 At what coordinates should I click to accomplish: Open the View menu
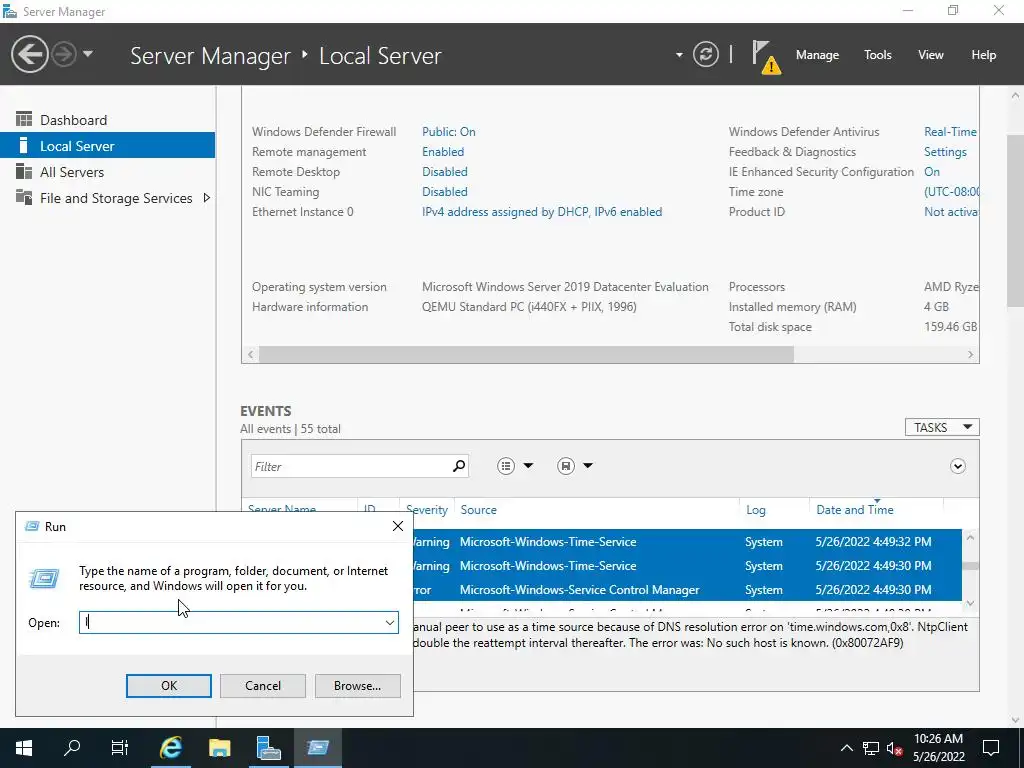coord(931,55)
